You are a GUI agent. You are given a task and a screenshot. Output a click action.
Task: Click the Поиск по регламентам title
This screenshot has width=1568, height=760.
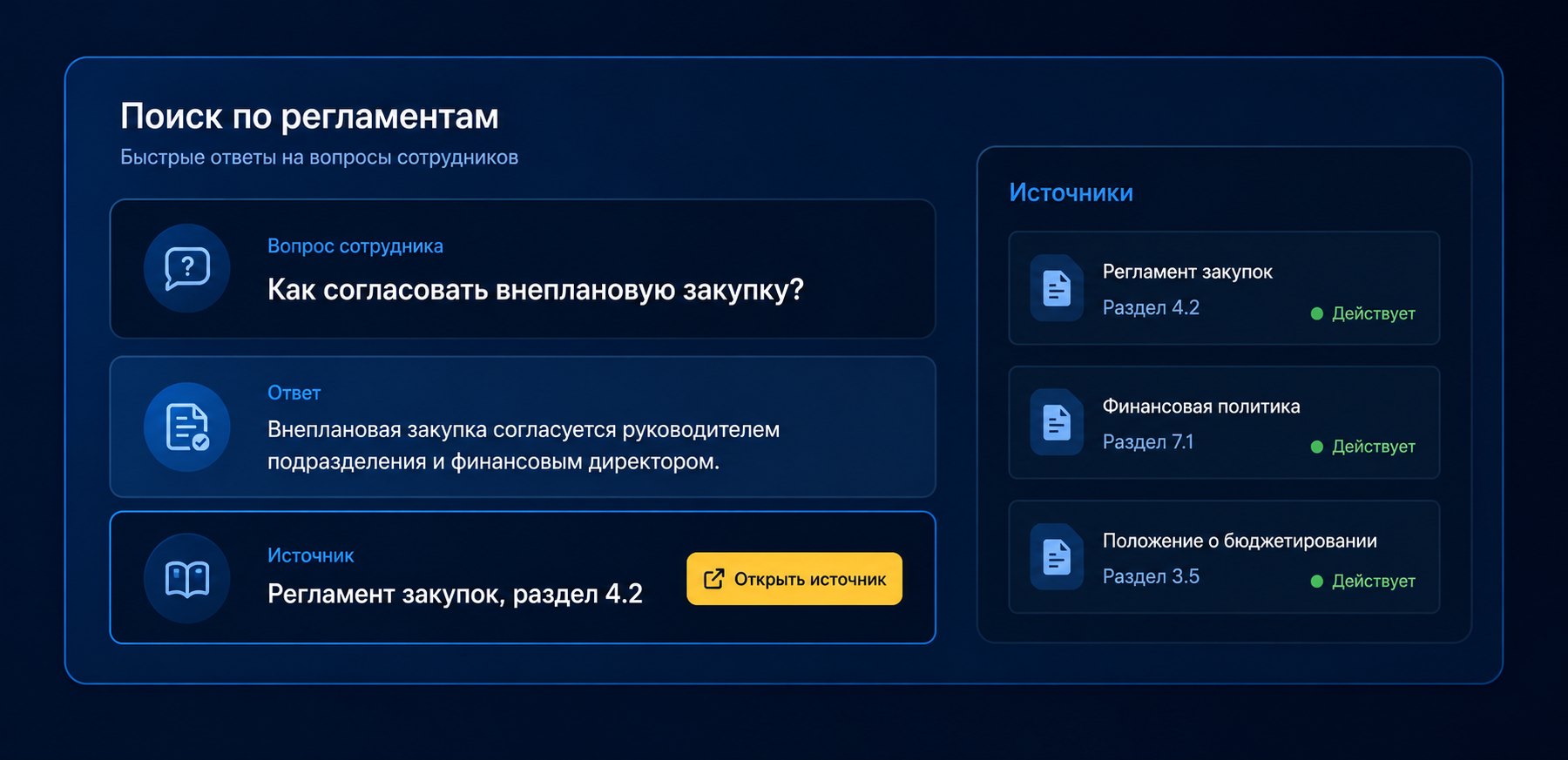coord(309,117)
